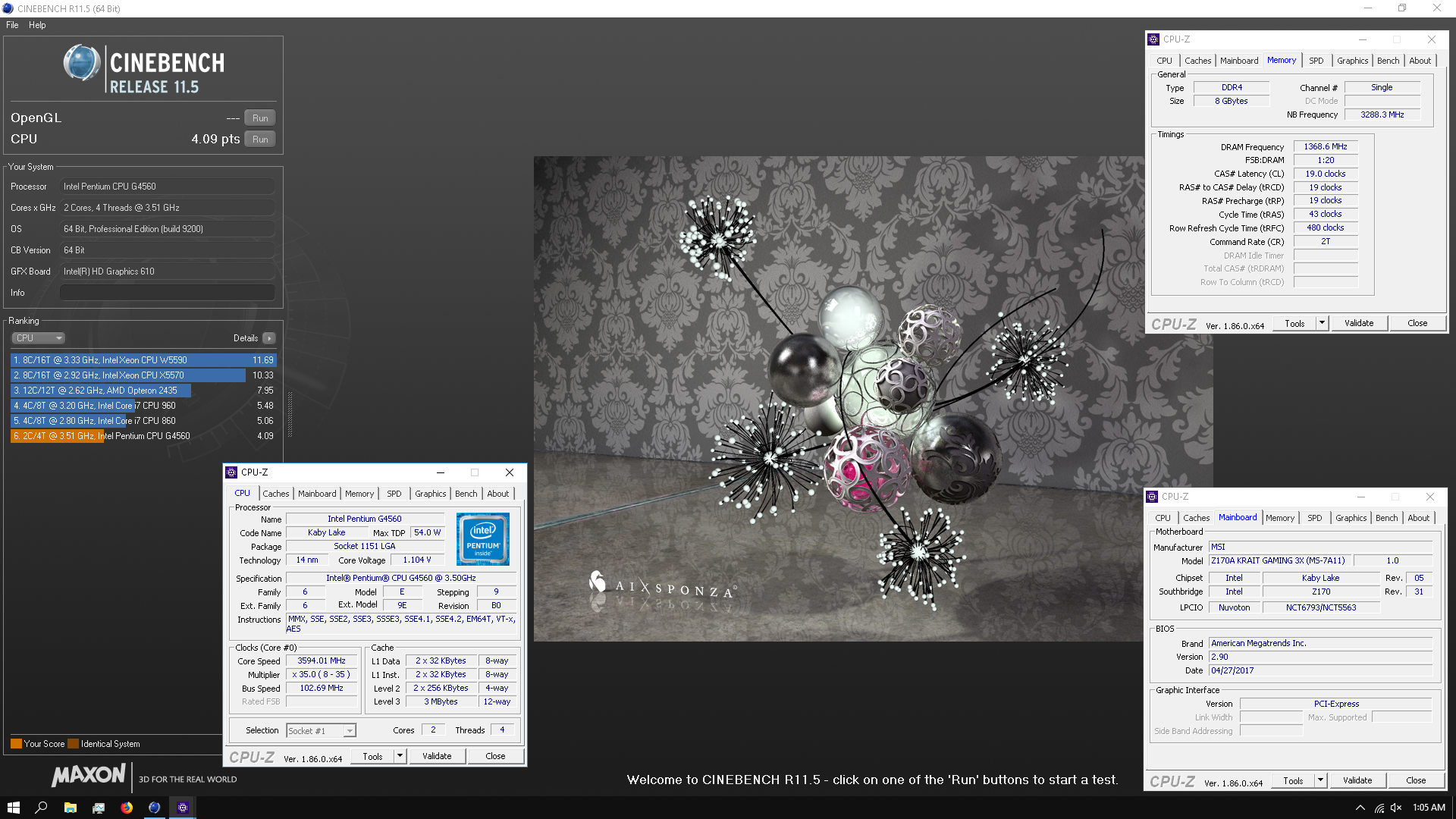Open File Explorer from taskbar
Screen dimensions: 1456x819
point(70,808)
